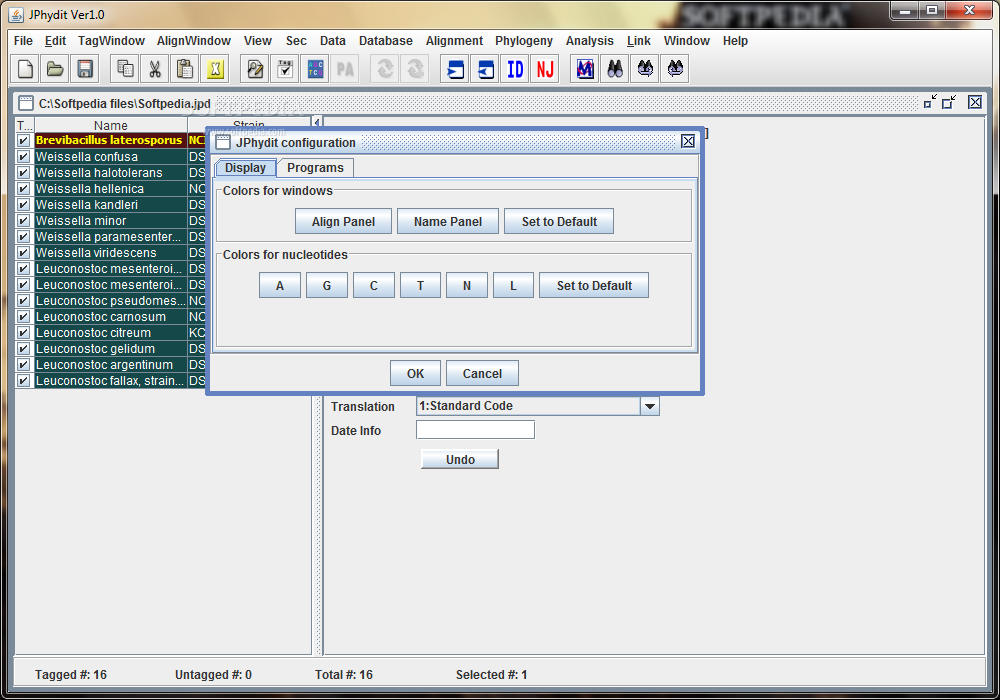Click the M matrix toolbar icon
1000x700 pixels.
[x=585, y=69]
